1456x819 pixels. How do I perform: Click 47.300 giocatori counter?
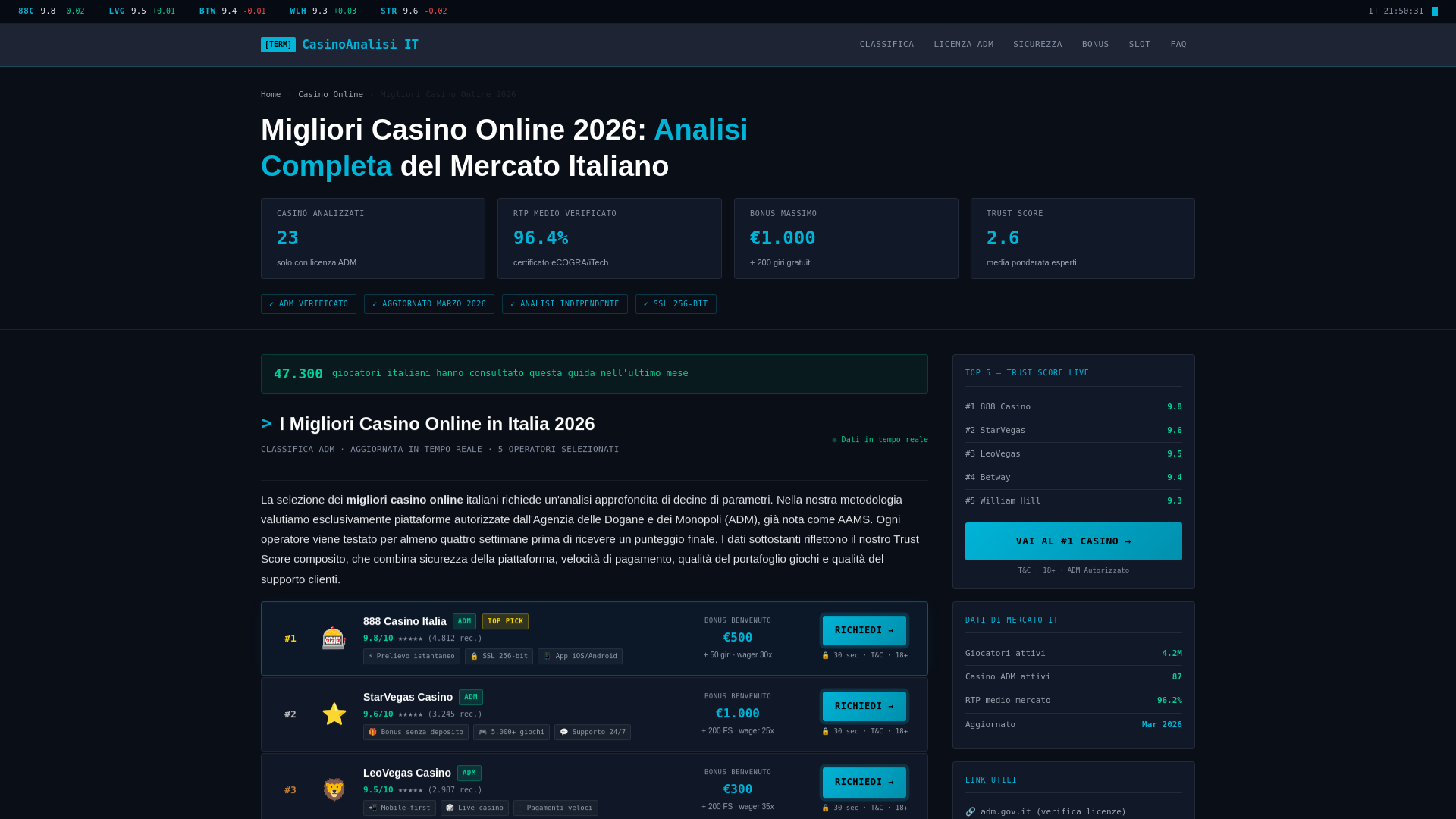[x=595, y=374]
